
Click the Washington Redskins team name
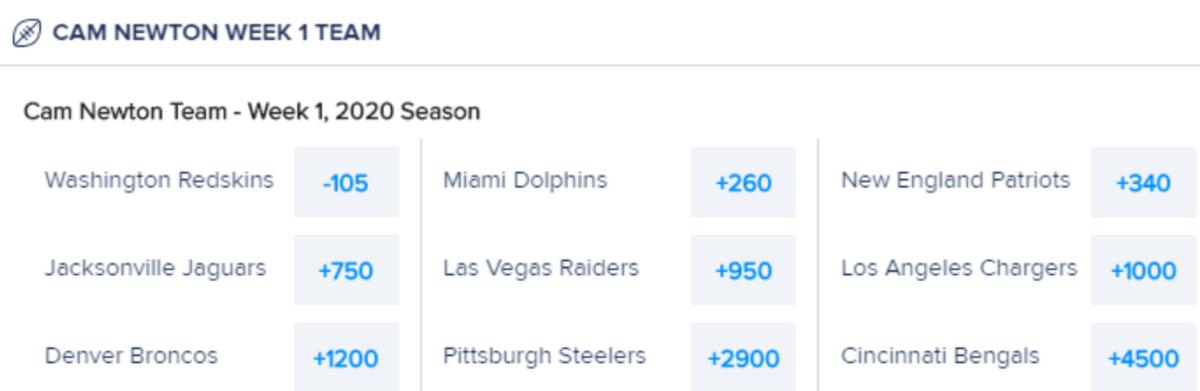(x=160, y=181)
